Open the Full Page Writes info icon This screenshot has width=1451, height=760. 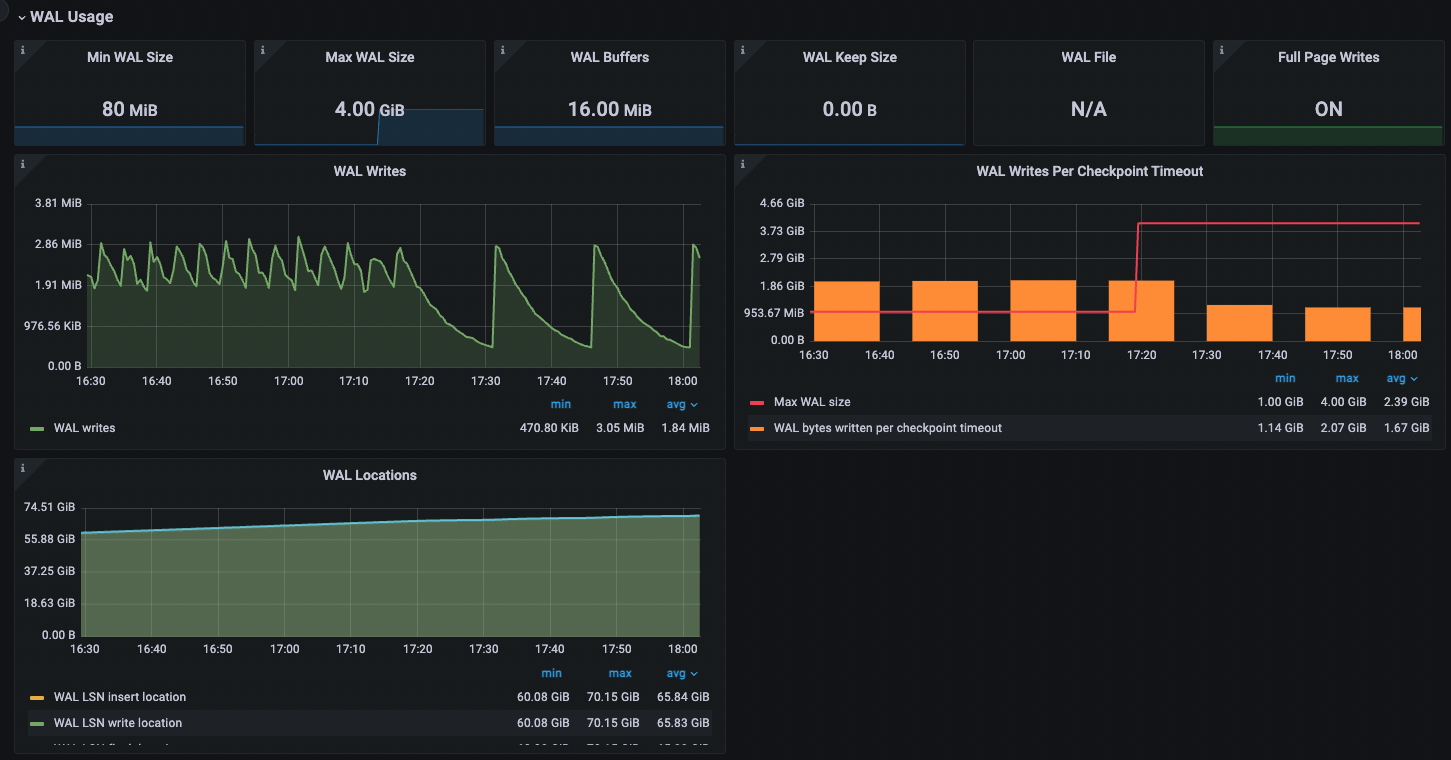click(x=1221, y=50)
